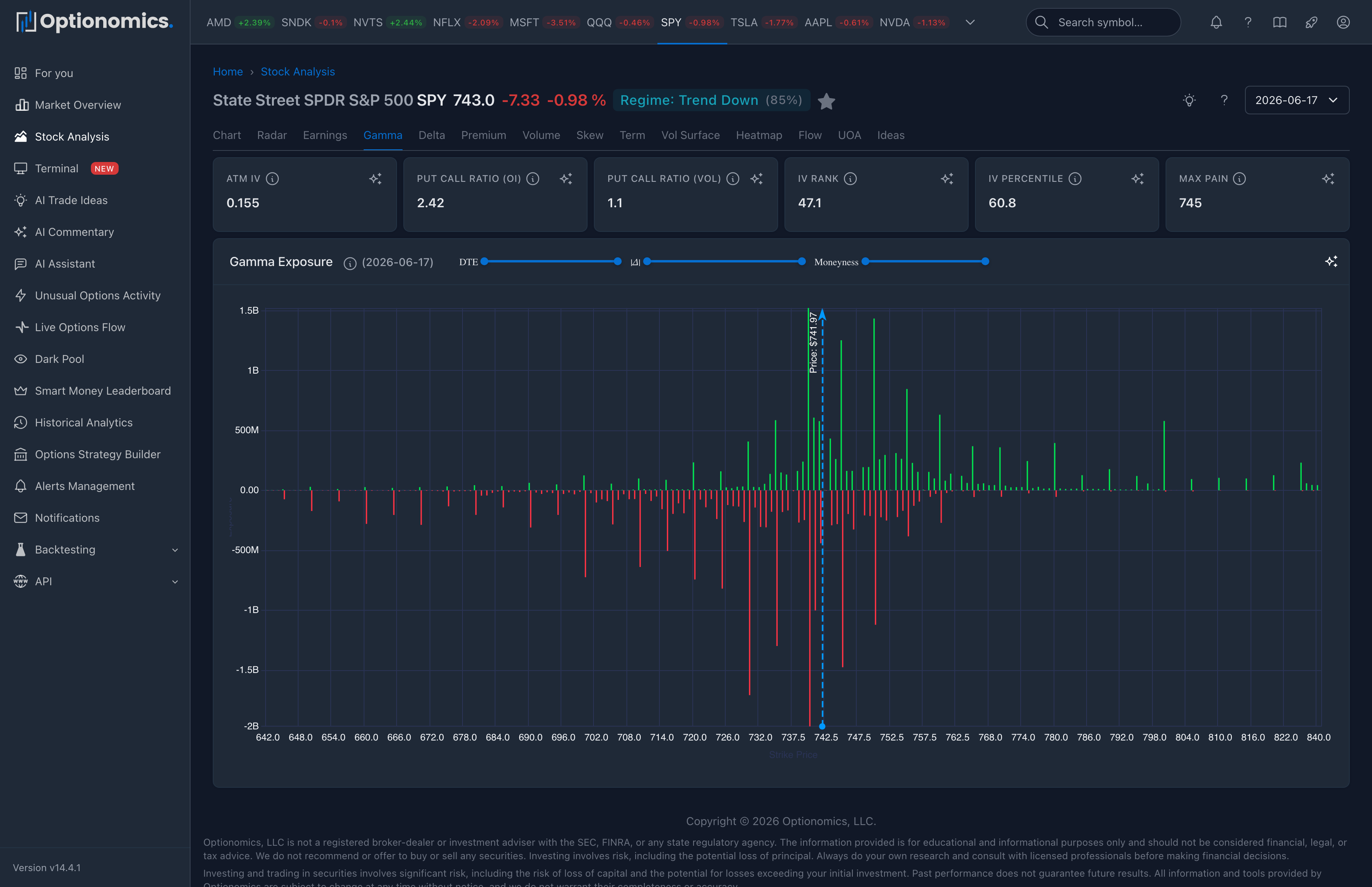This screenshot has width=1372, height=887.
Task: Click the IV Rank info icon
Action: (850, 179)
